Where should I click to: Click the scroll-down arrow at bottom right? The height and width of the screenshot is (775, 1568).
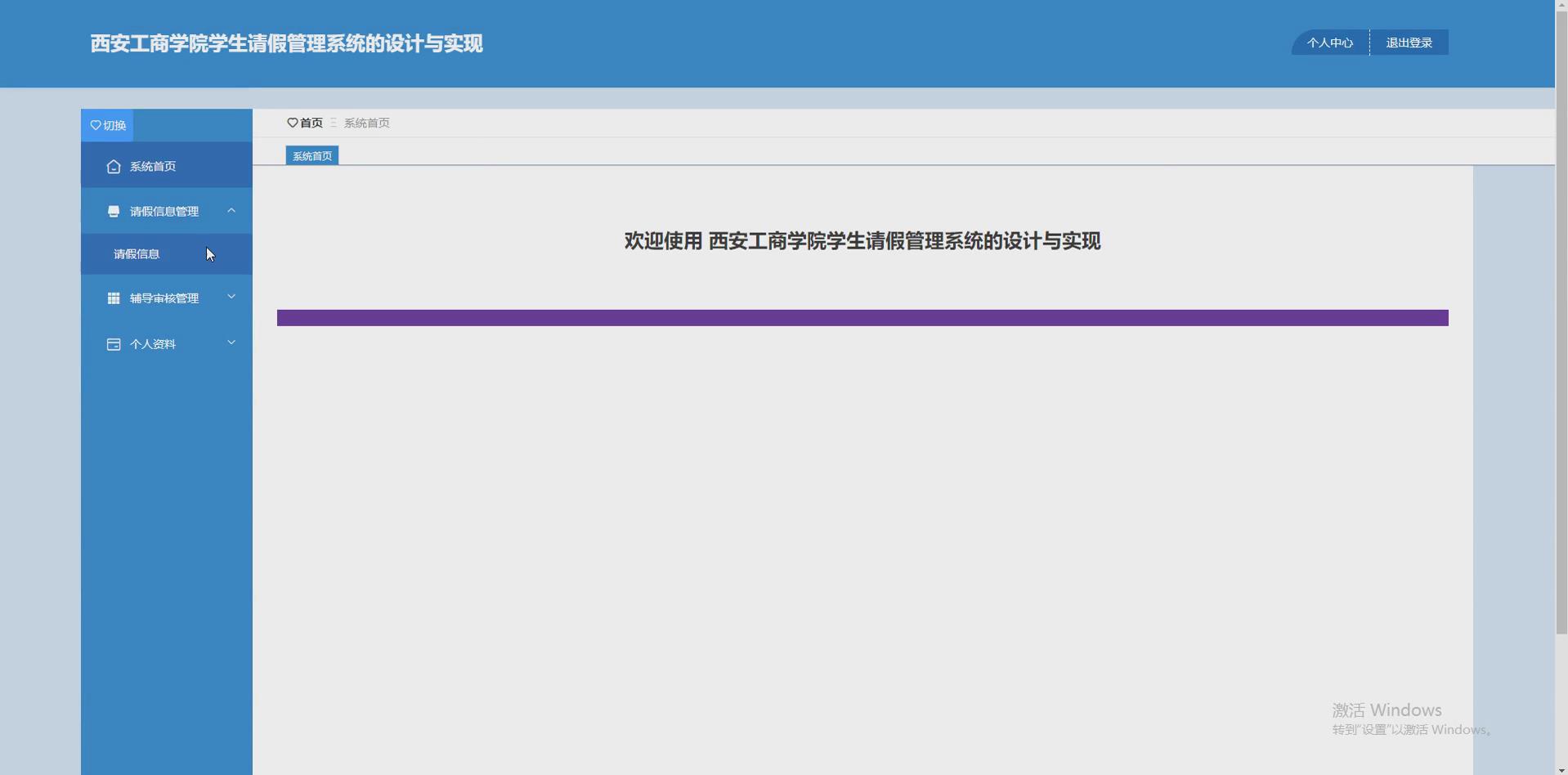[x=1560, y=767]
